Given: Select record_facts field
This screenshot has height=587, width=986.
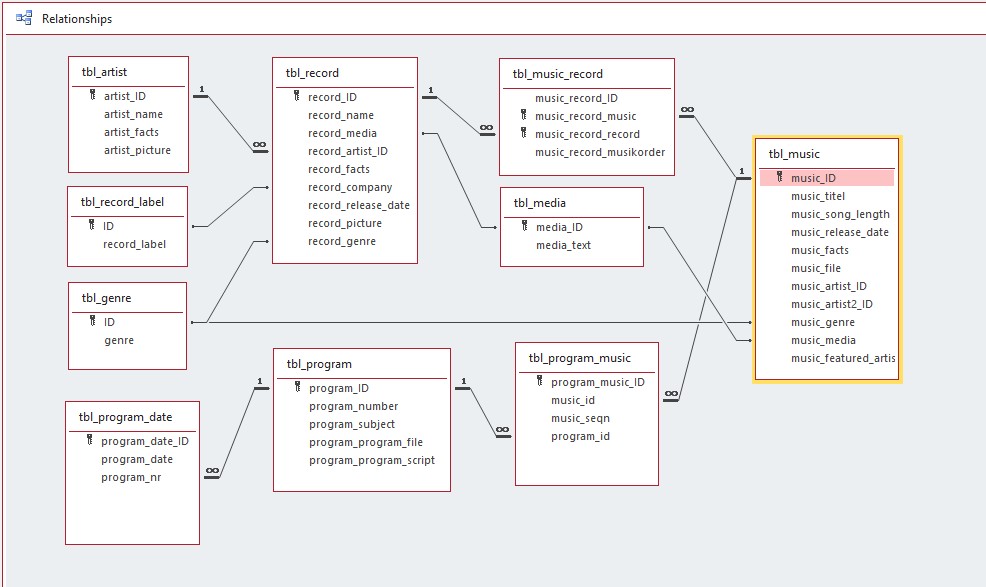Looking at the screenshot, I should (x=339, y=169).
